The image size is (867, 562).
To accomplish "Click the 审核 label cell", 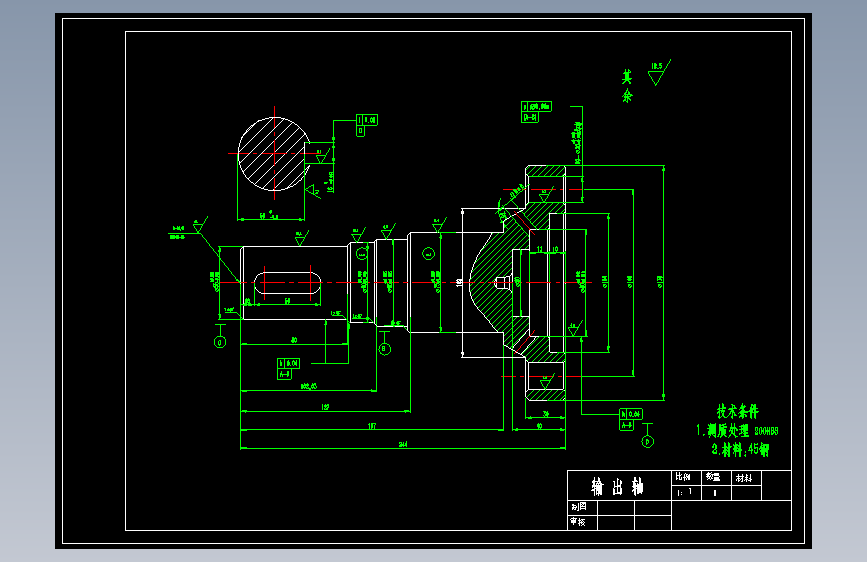I will [582, 522].
